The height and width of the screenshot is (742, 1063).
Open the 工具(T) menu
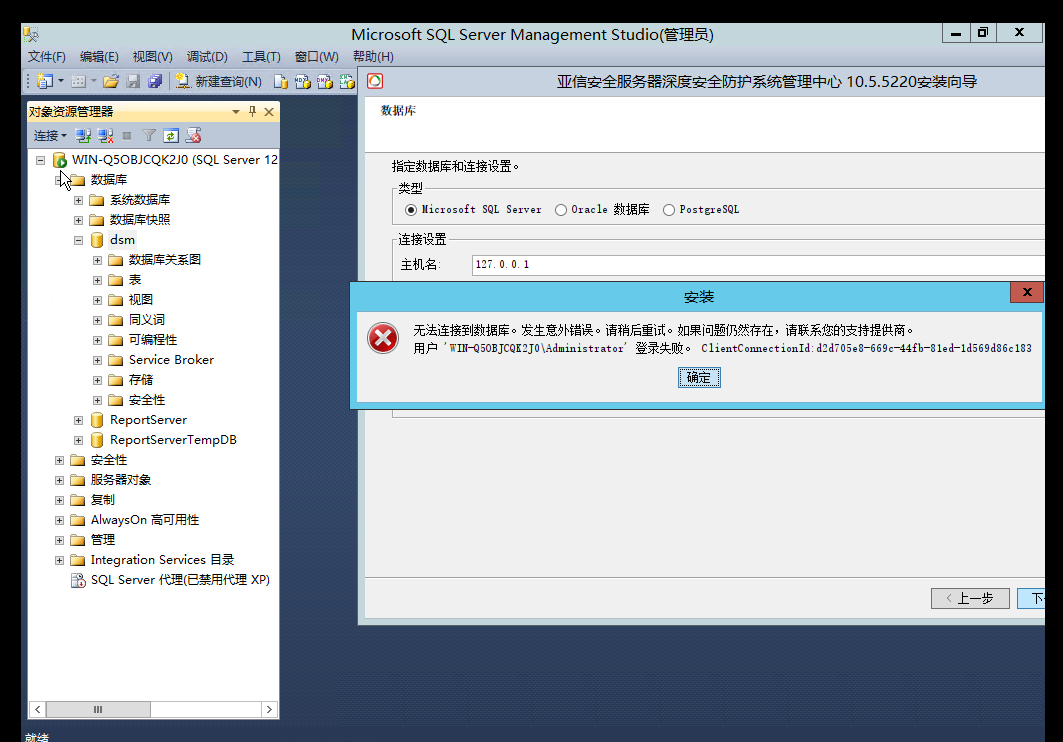tap(261, 57)
